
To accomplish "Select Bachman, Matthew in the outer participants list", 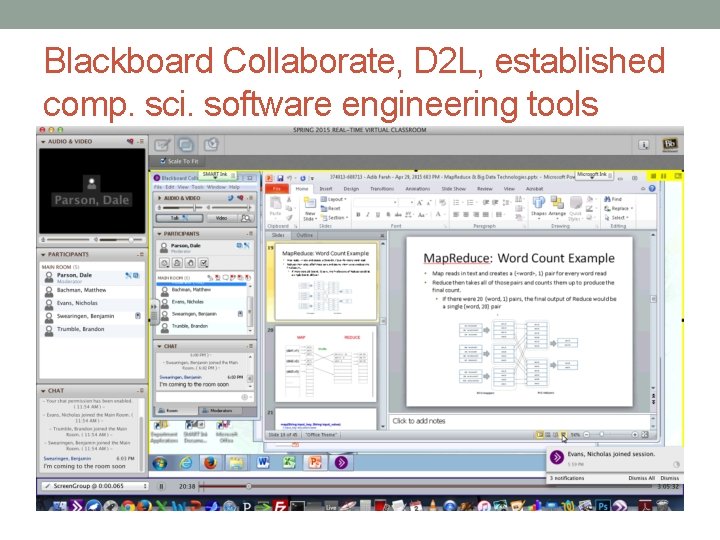I will pyautogui.click(x=92, y=291).
